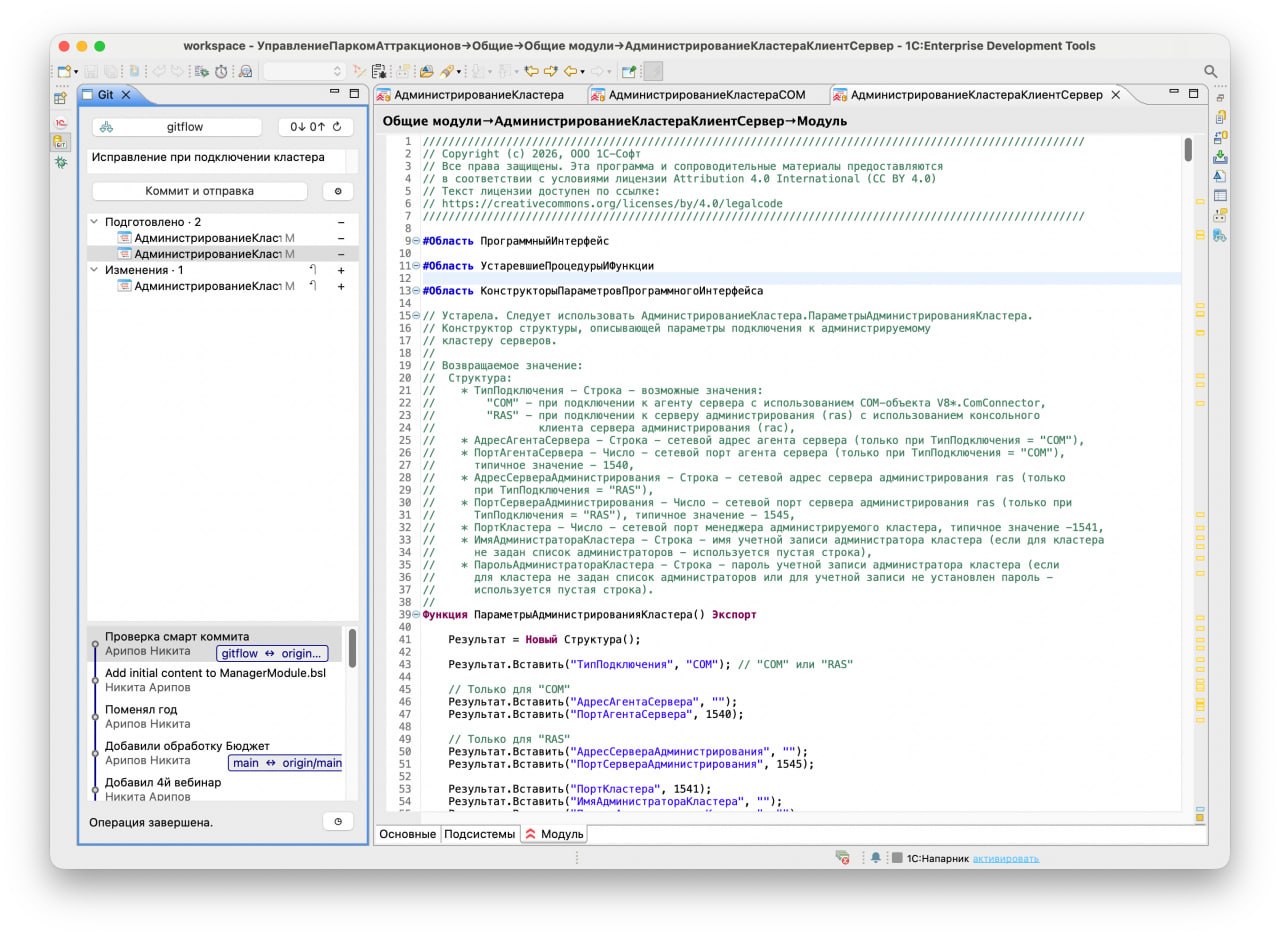Click the активировать link in status bar

(1006, 858)
